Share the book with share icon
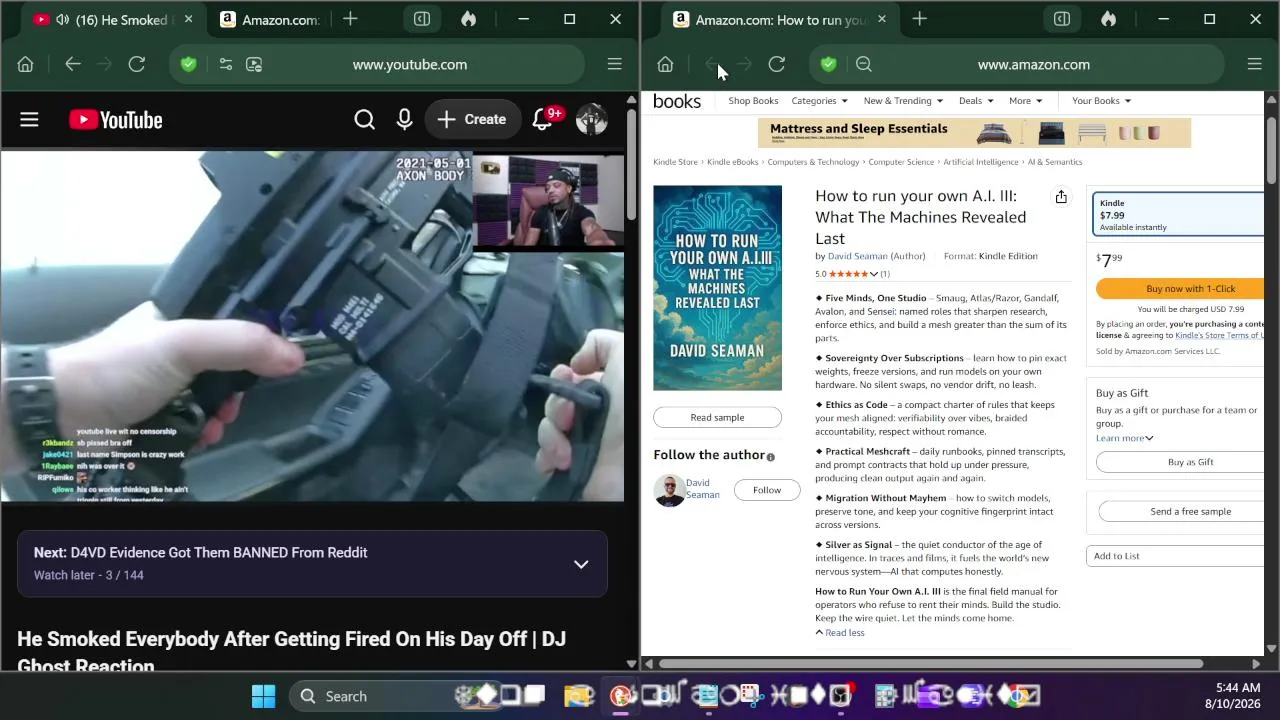This screenshot has height=720, width=1280. tap(1061, 197)
